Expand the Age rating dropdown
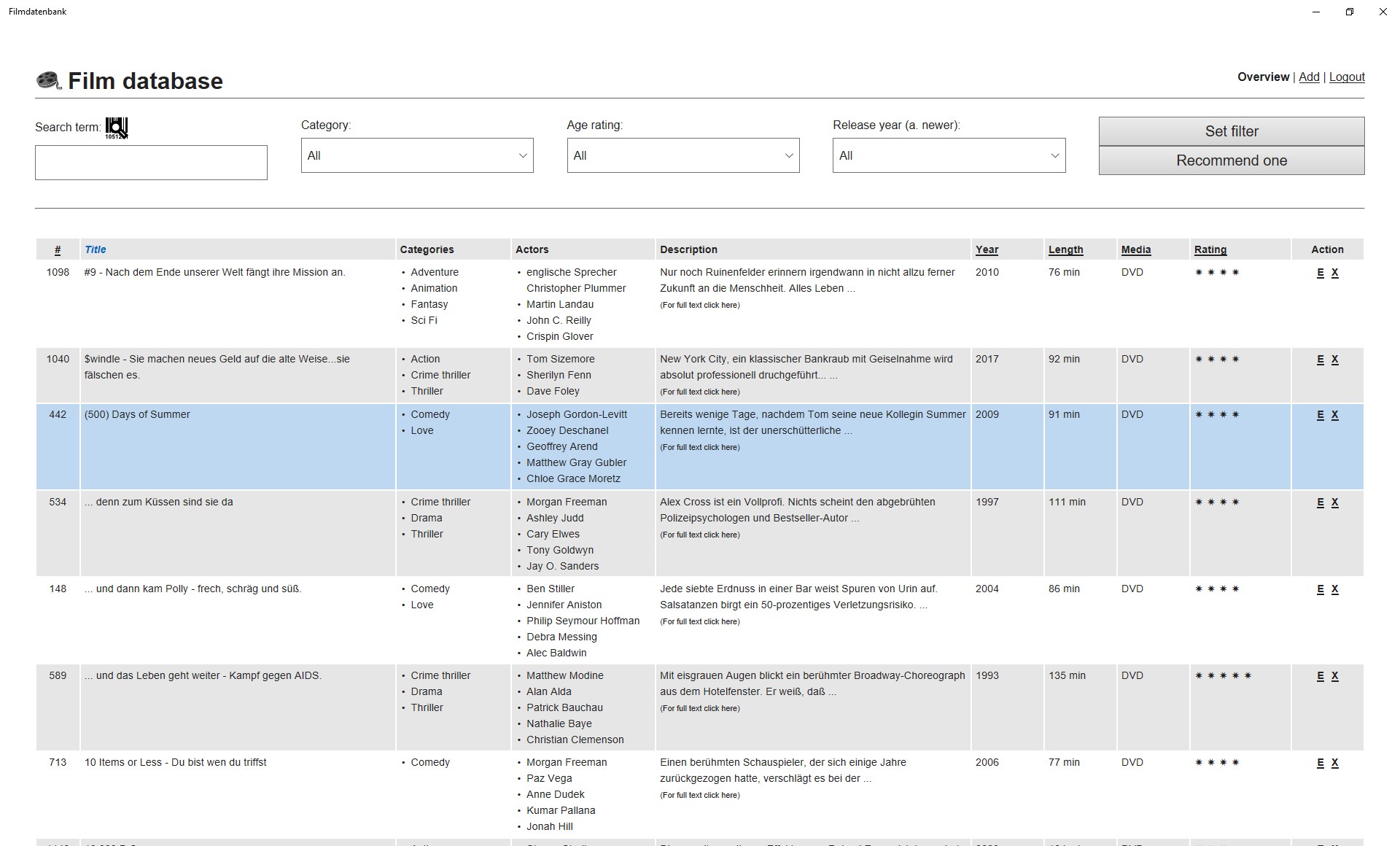This screenshot has height=846, width=1400. point(682,155)
